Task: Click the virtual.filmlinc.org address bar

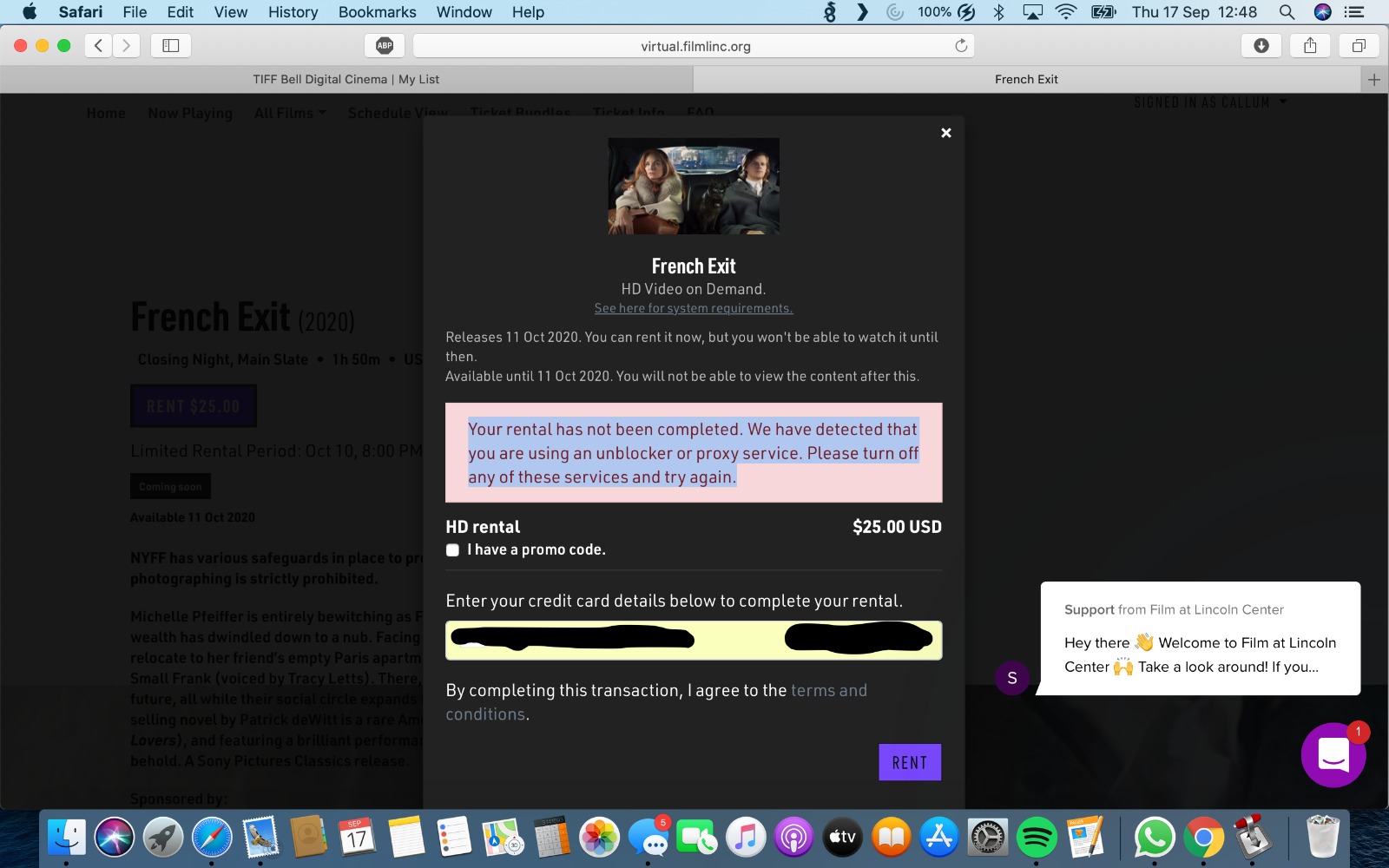Action: [694, 46]
